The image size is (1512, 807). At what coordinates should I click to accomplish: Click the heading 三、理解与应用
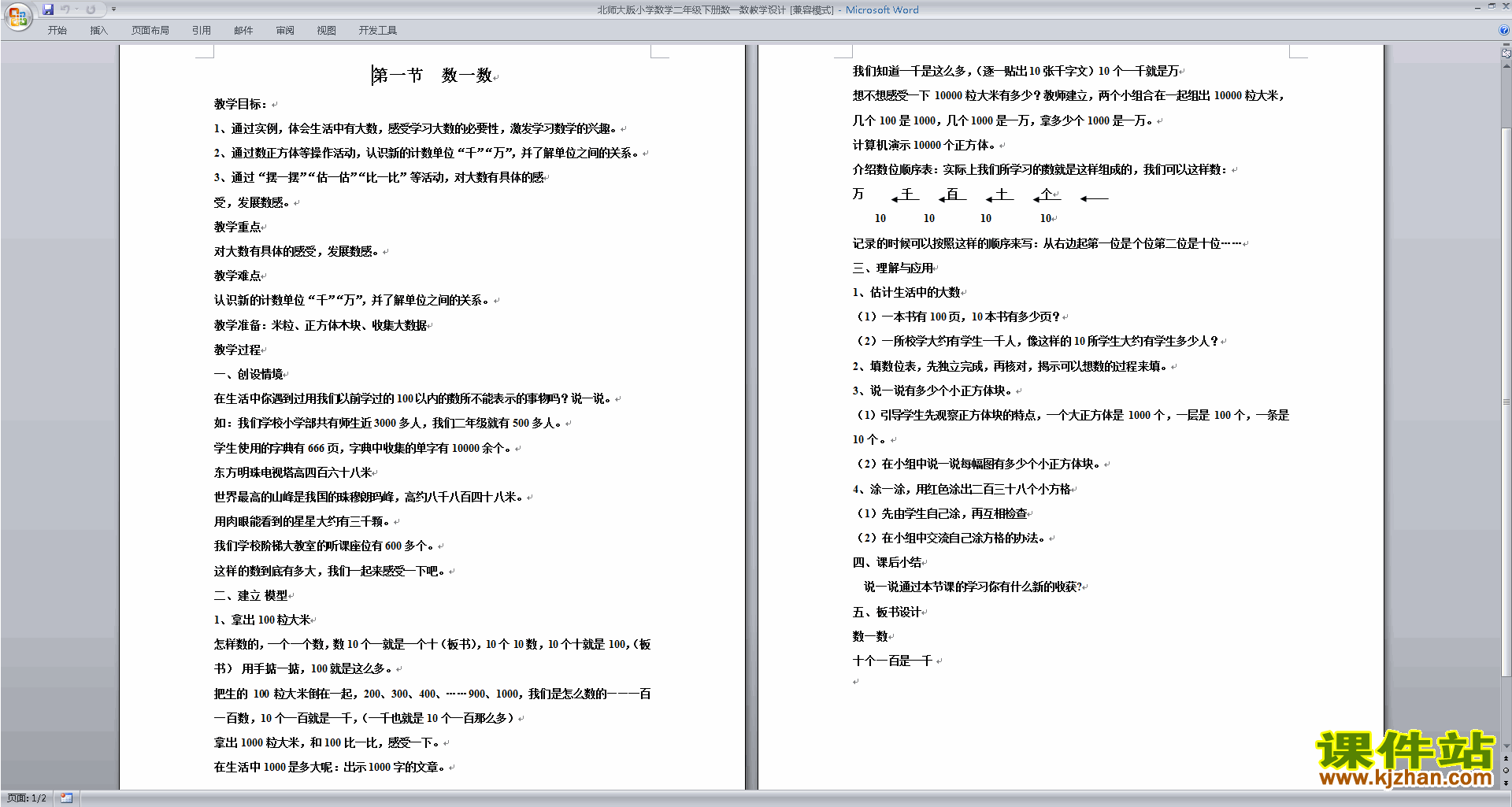click(893, 268)
